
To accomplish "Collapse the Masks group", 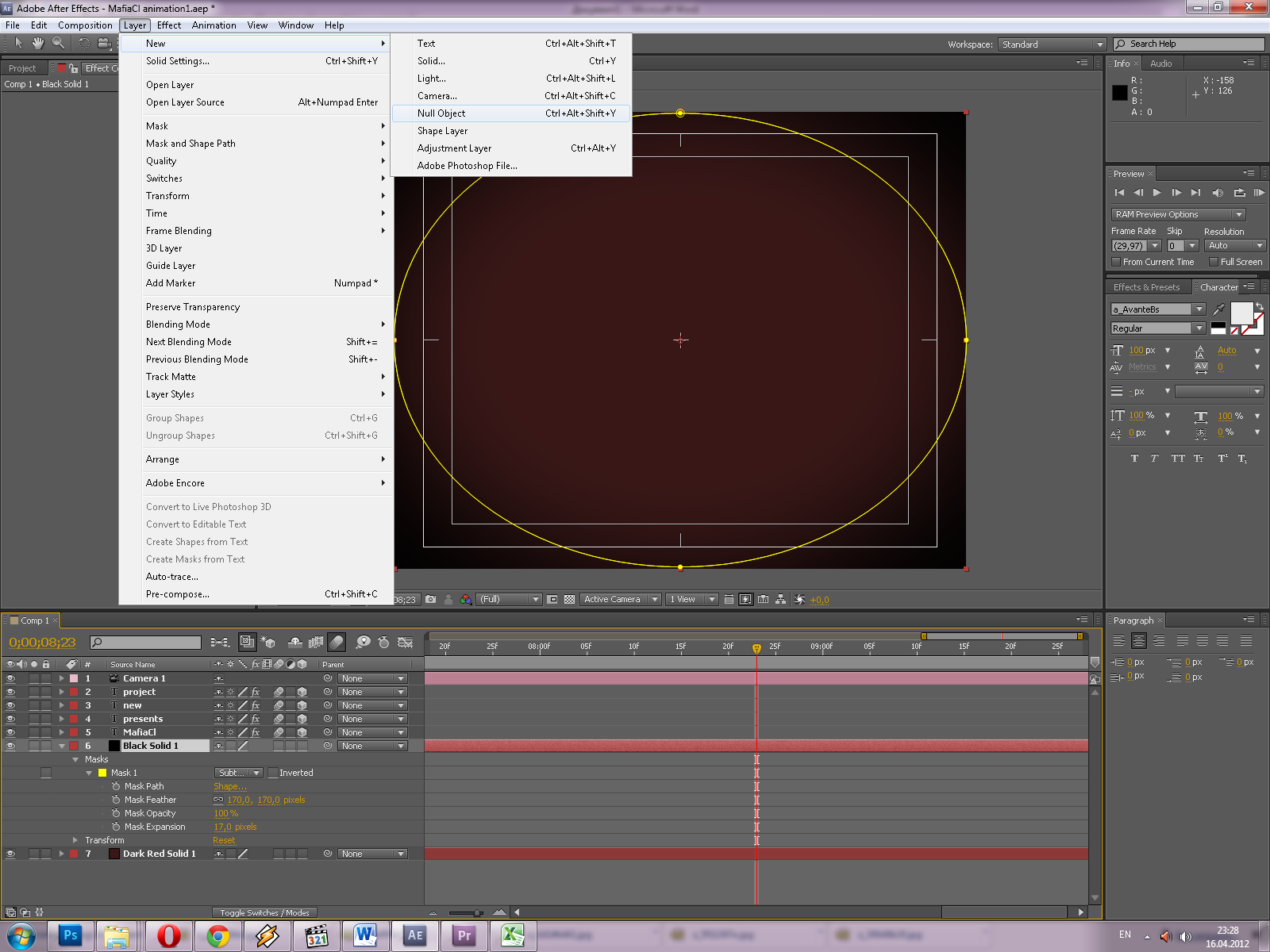I will tap(75, 759).
